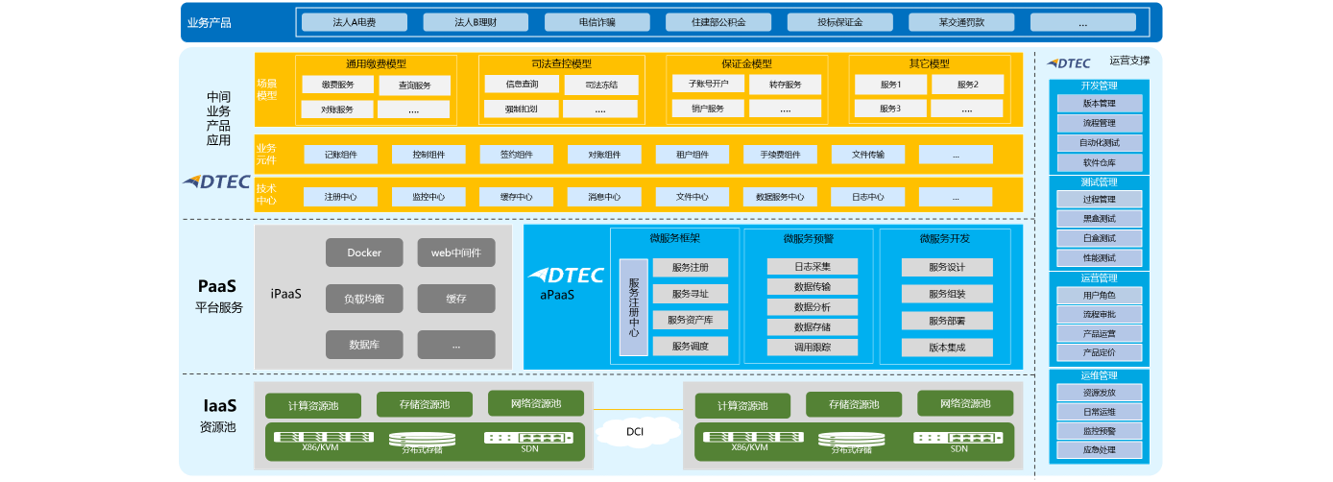The image size is (1333, 482).
Task: Click the 版本管理 item under 开发管理
Action: pyautogui.click(x=1099, y=103)
